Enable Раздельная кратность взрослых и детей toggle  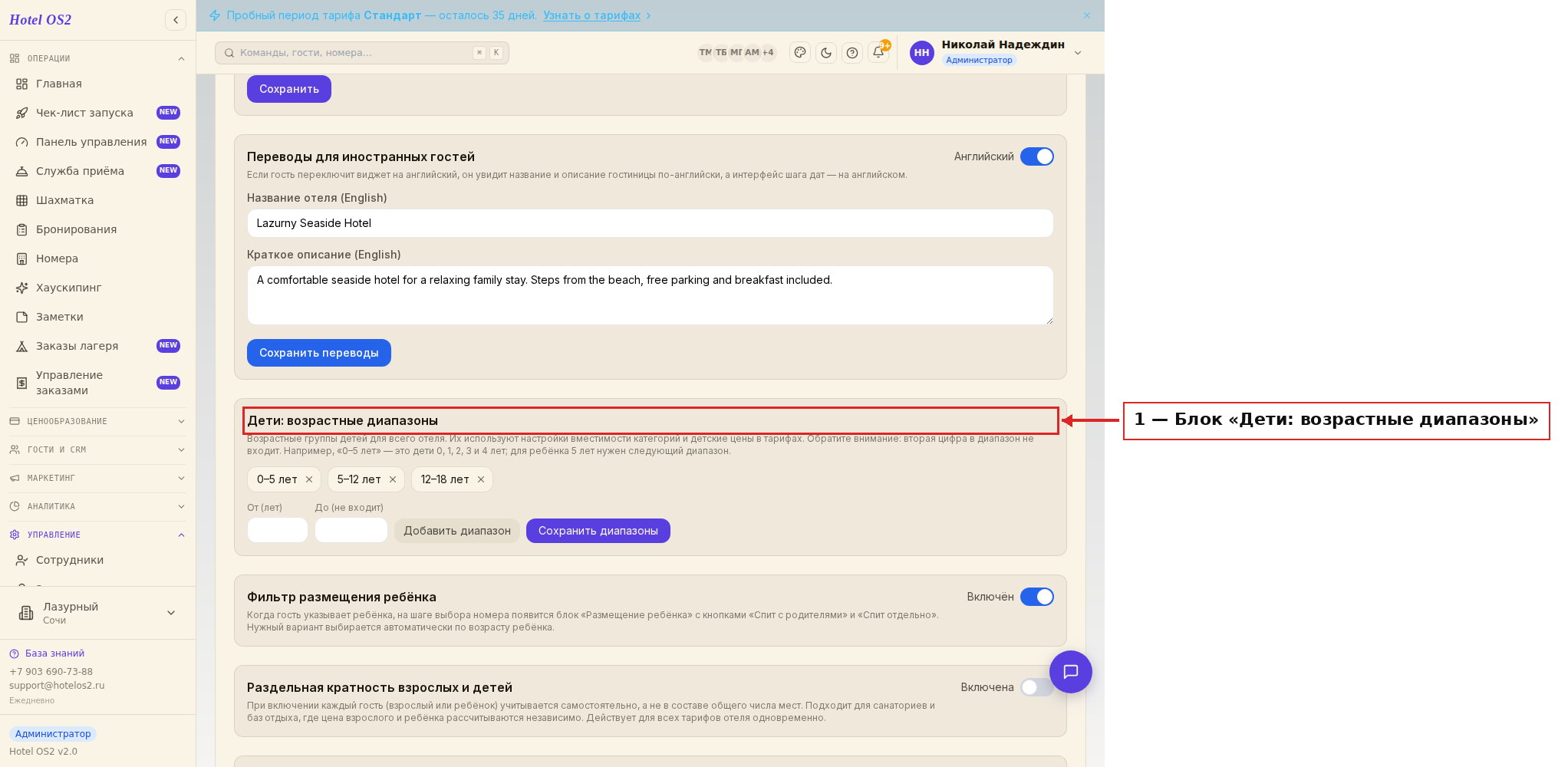(1036, 687)
